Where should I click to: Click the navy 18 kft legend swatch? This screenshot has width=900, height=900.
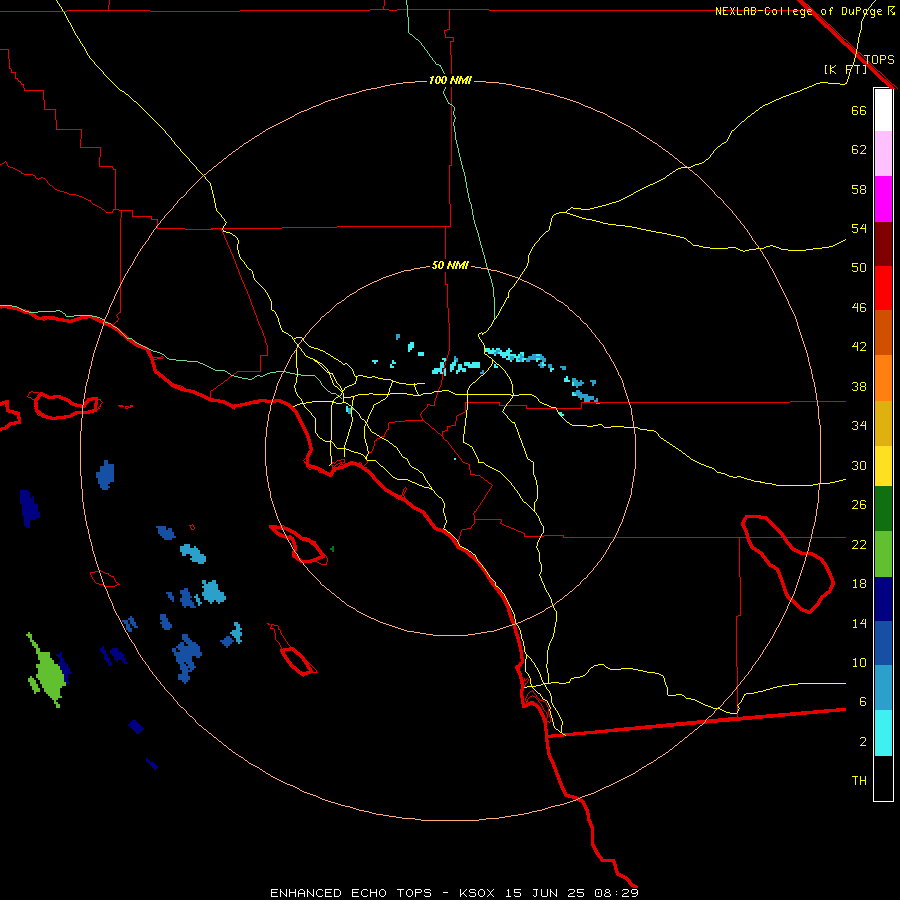[x=883, y=599]
